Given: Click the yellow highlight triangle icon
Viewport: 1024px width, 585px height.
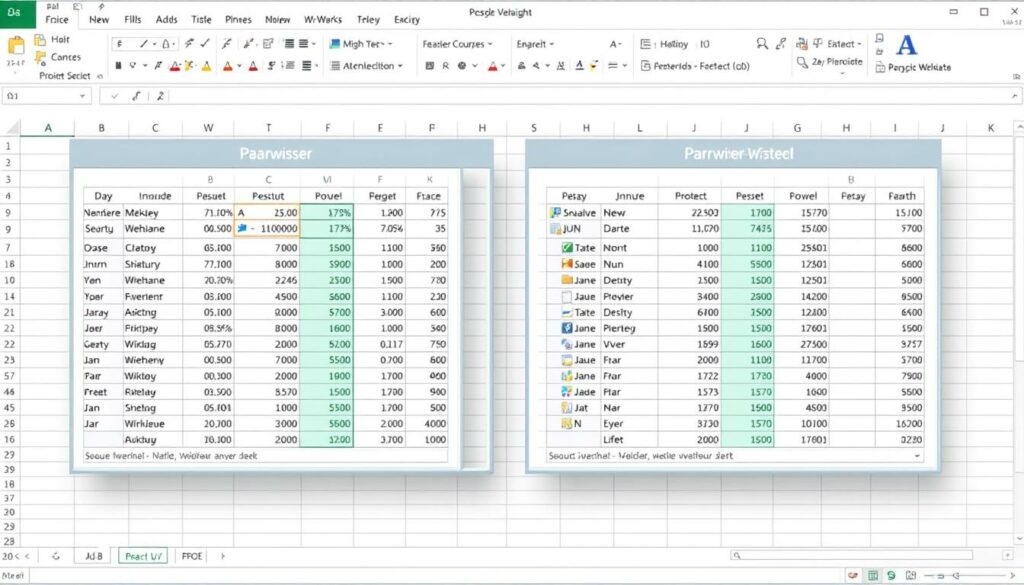Looking at the screenshot, I should point(205,66).
